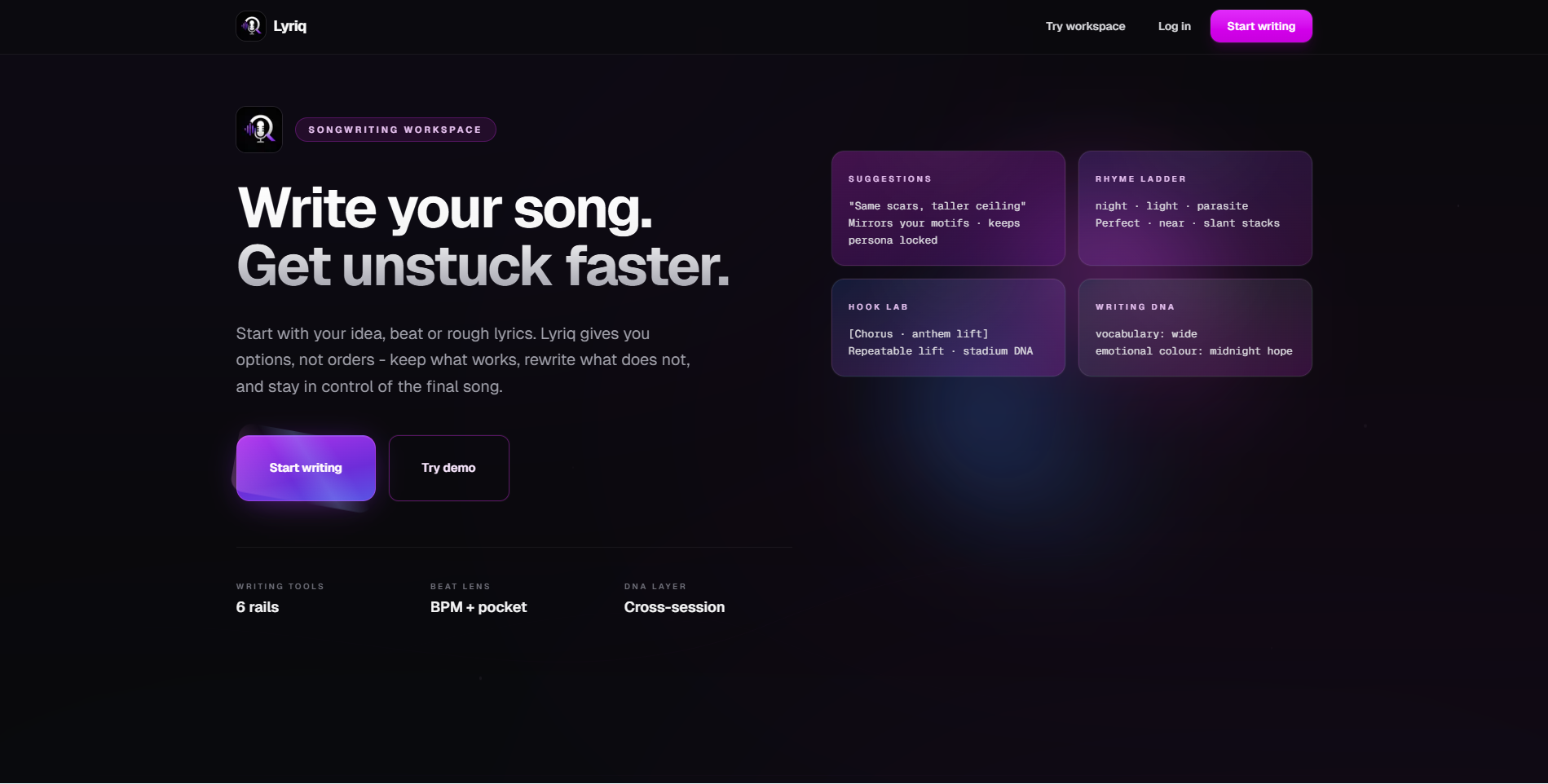The width and height of the screenshot is (1548, 784).
Task: Click the '"Same scars, taller ceiling"' suggestion line
Action: tap(937, 206)
